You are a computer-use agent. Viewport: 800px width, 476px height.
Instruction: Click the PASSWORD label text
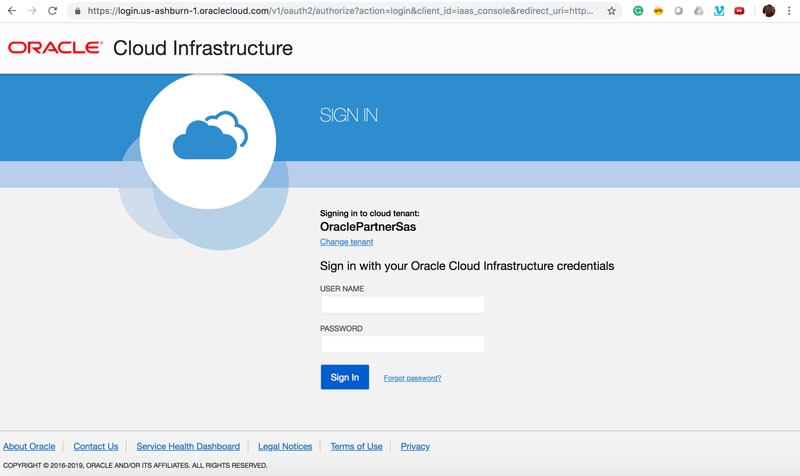[x=341, y=329]
